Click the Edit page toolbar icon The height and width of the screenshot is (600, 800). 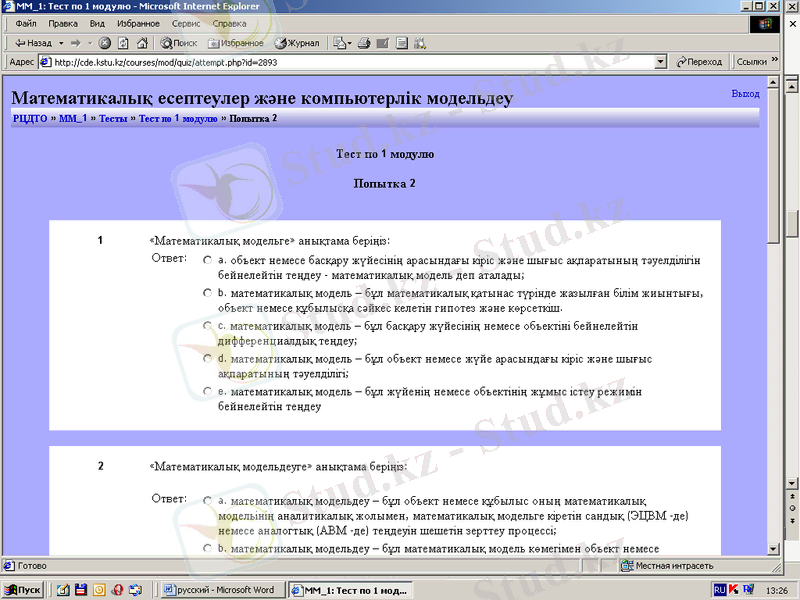coord(383,43)
